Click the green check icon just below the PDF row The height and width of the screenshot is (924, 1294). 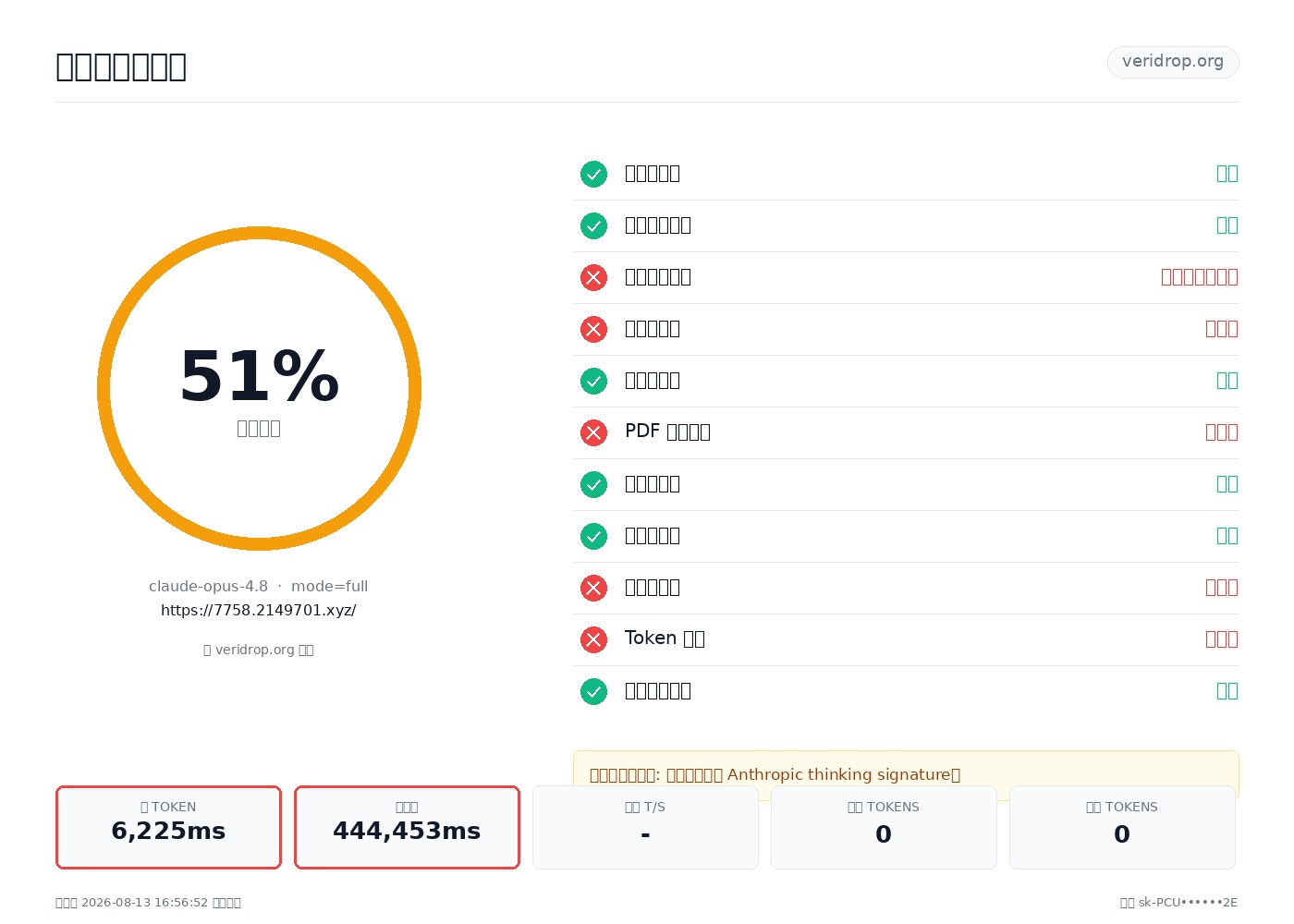pyautogui.click(x=593, y=484)
